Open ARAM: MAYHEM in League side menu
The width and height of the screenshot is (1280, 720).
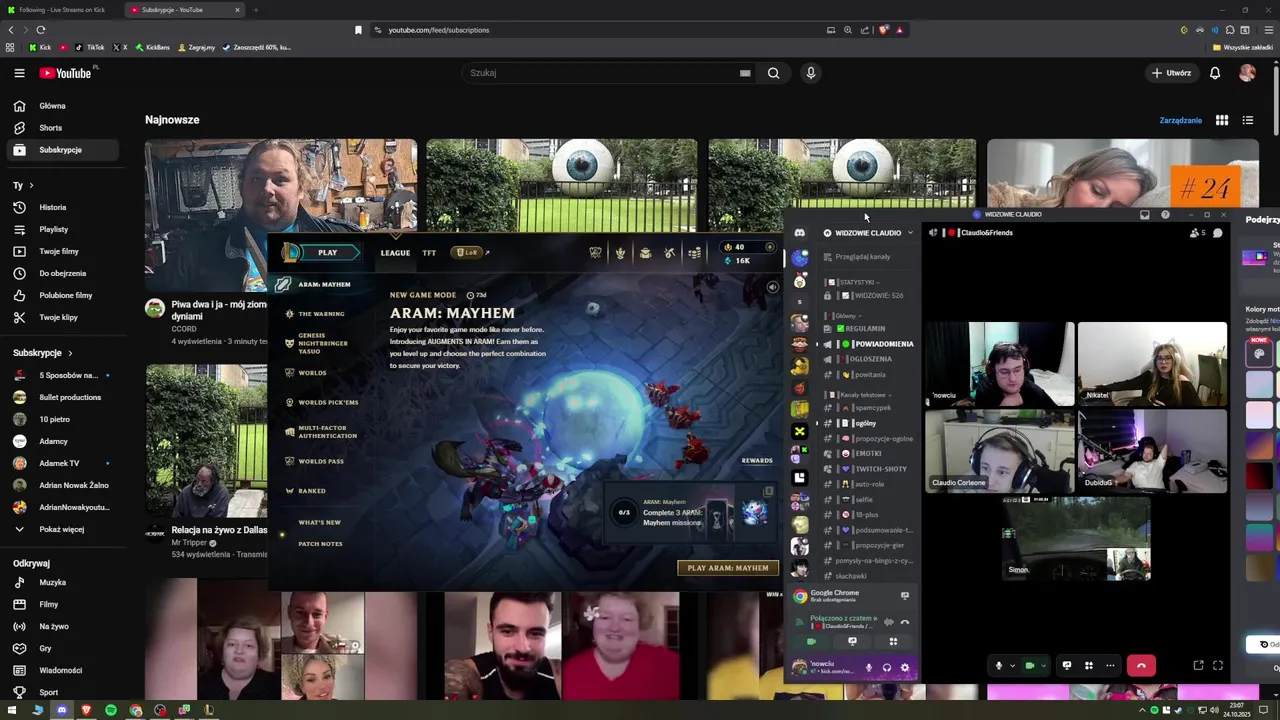(324, 284)
